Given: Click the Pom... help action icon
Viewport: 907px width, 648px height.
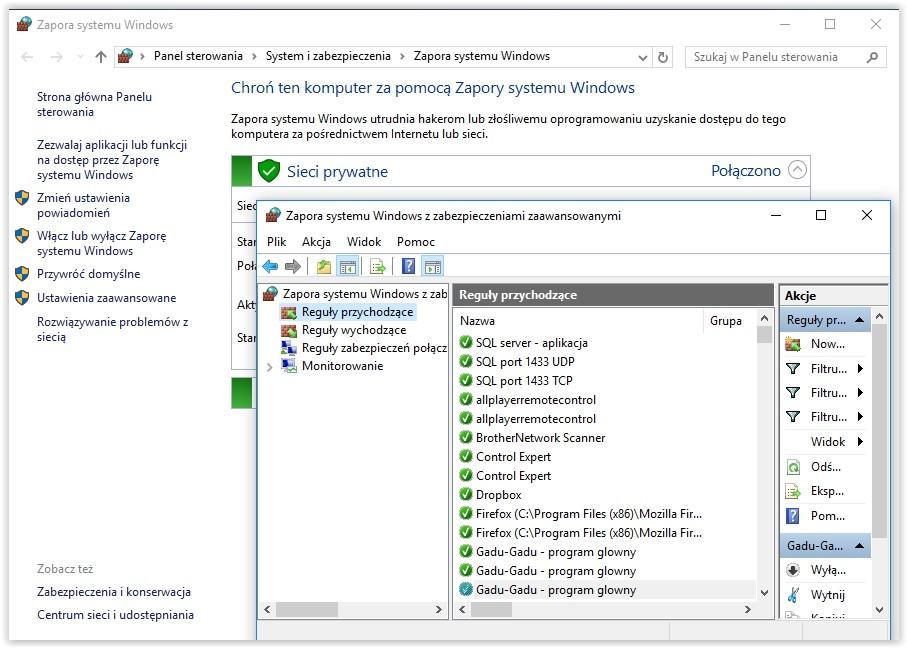Looking at the screenshot, I should 793,516.
